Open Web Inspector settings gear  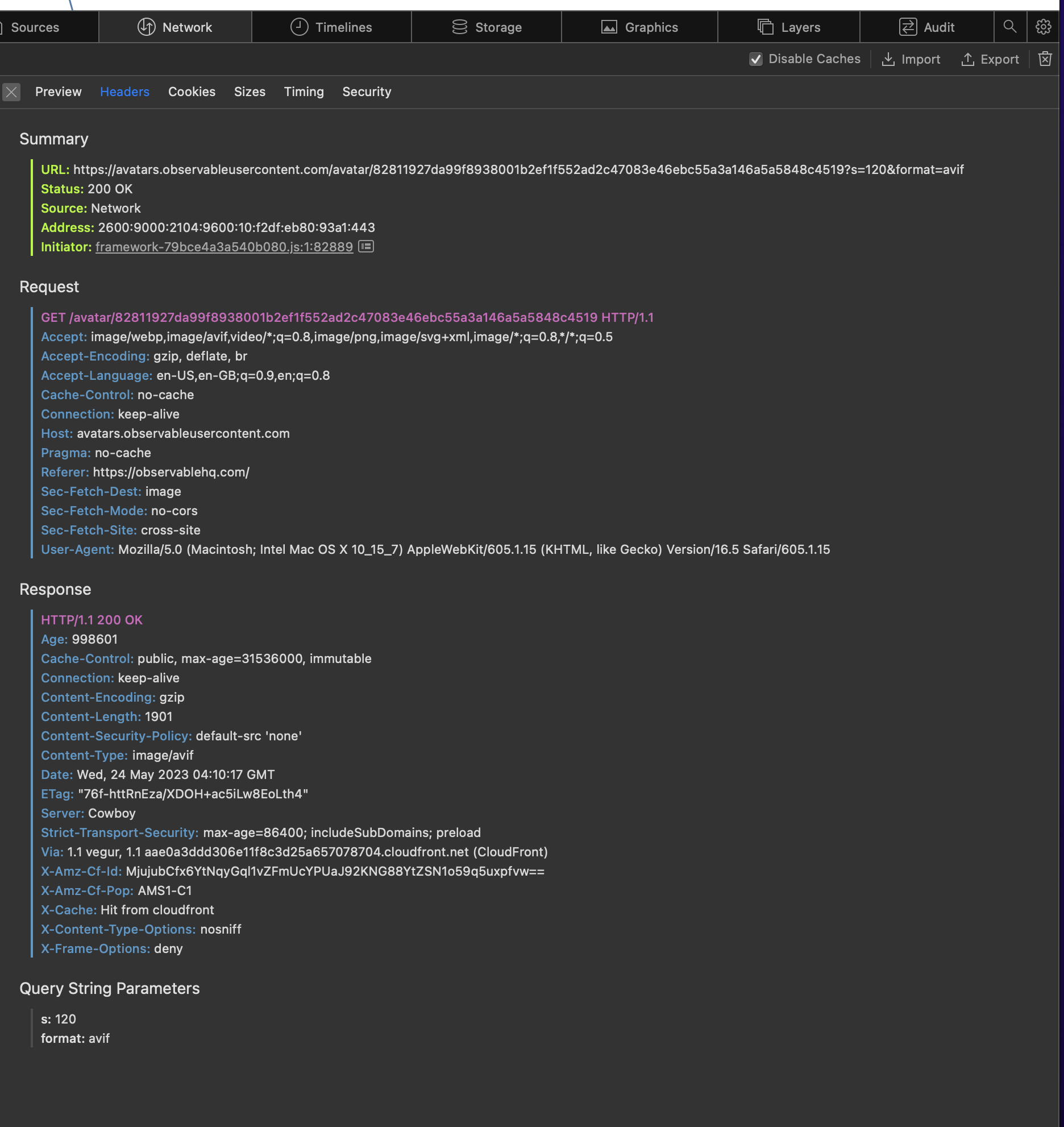pos(1043,27)
